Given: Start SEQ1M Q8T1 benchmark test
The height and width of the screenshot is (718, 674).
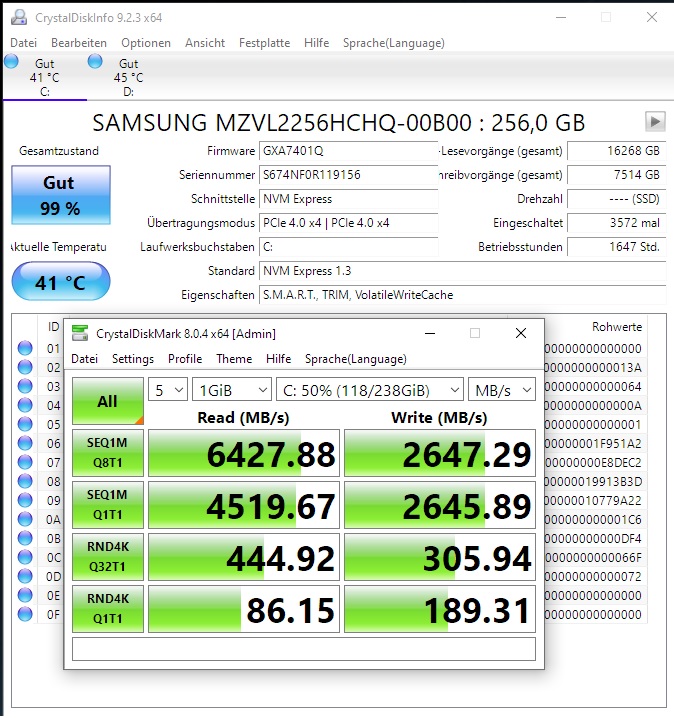Looking at the screenshot, I should 108,453.
